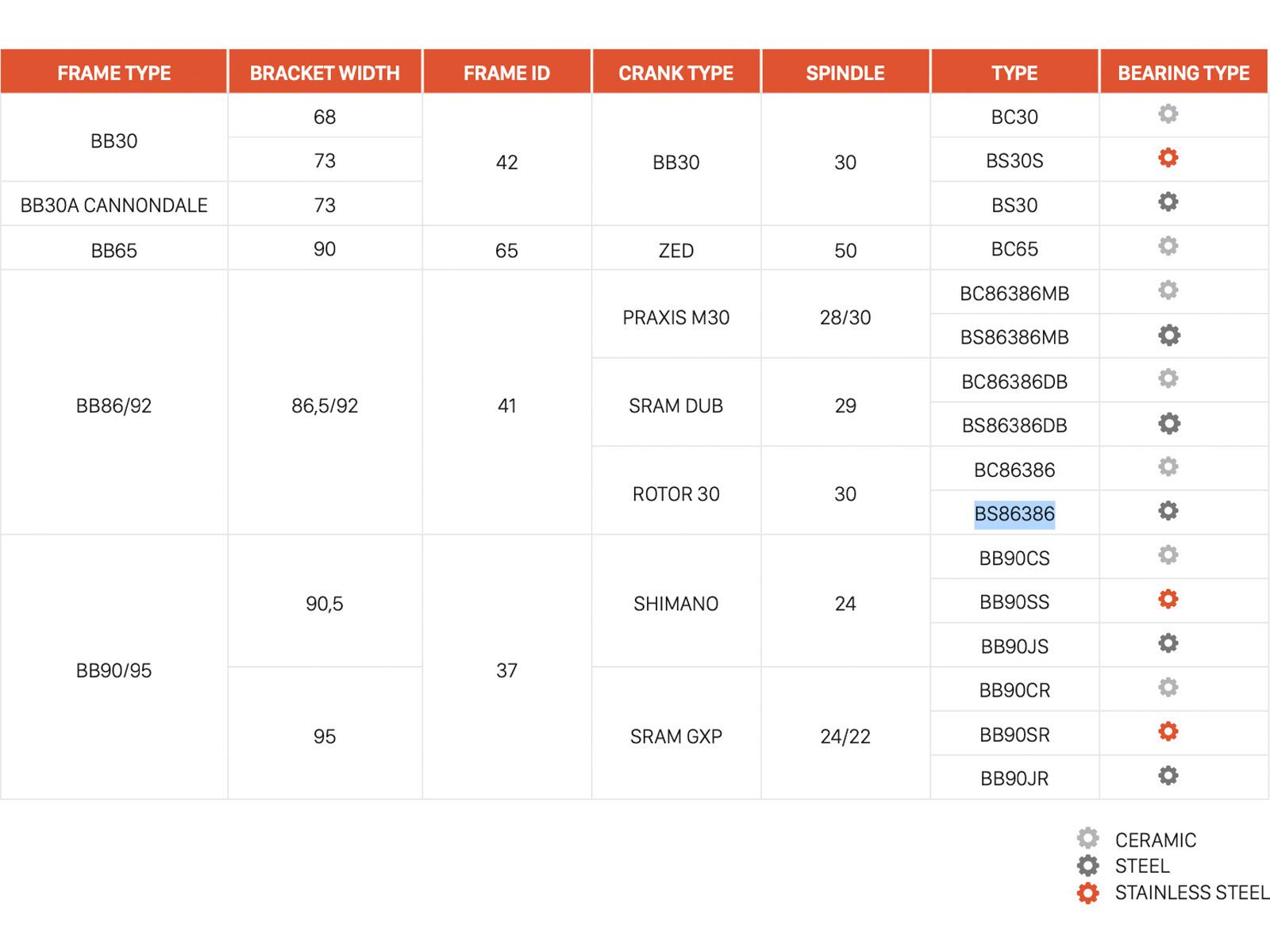Click the BB90JR type cell
The width and height of the screenshot is (1270, 952).
pyautogui.click(x=1014, y=778)
